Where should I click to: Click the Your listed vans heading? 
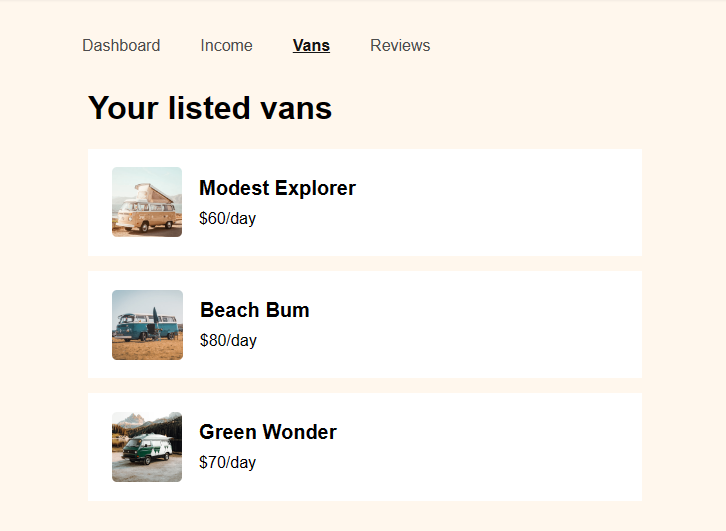(210, 108)
